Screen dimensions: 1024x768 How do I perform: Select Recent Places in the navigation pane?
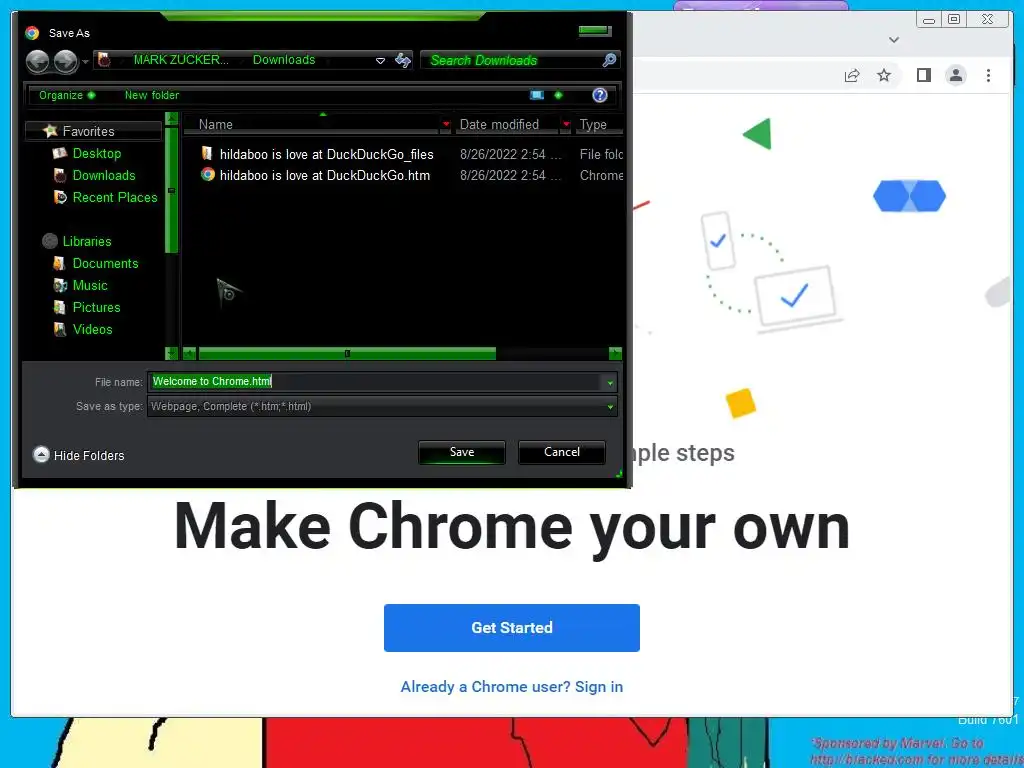pos(115,197)
